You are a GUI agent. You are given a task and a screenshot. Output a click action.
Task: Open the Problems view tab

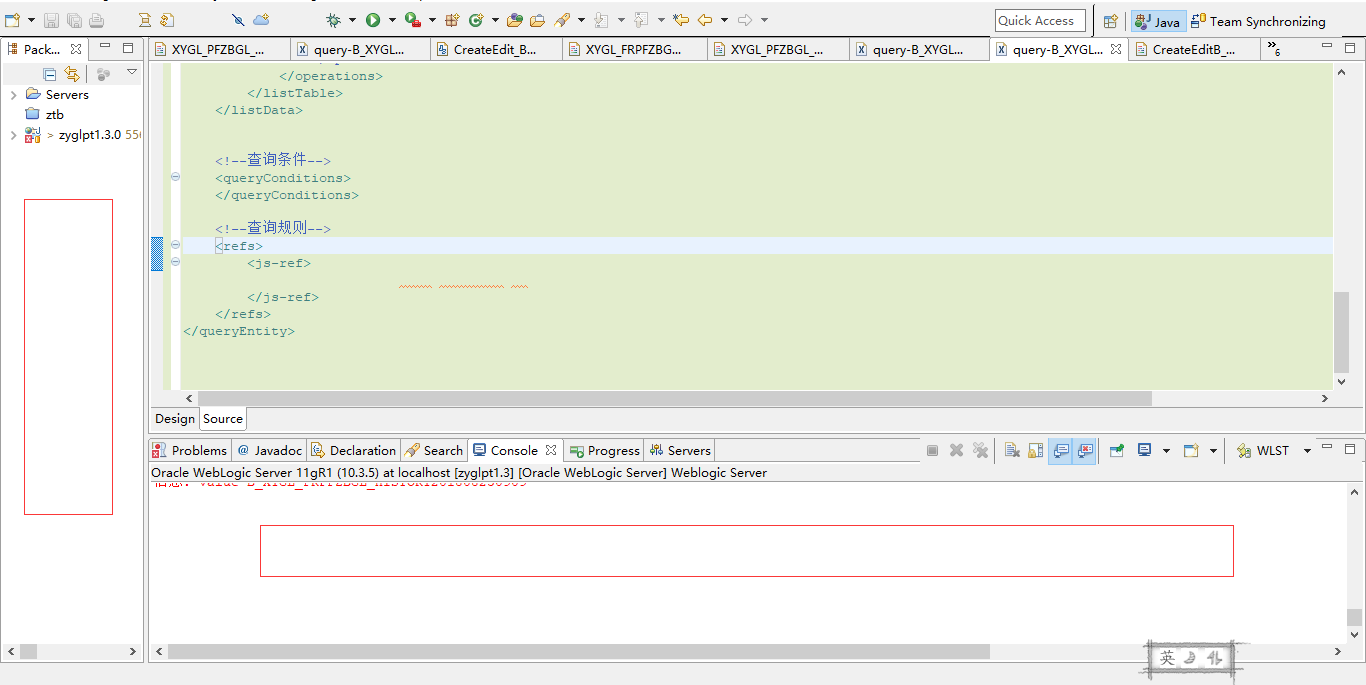190,451
